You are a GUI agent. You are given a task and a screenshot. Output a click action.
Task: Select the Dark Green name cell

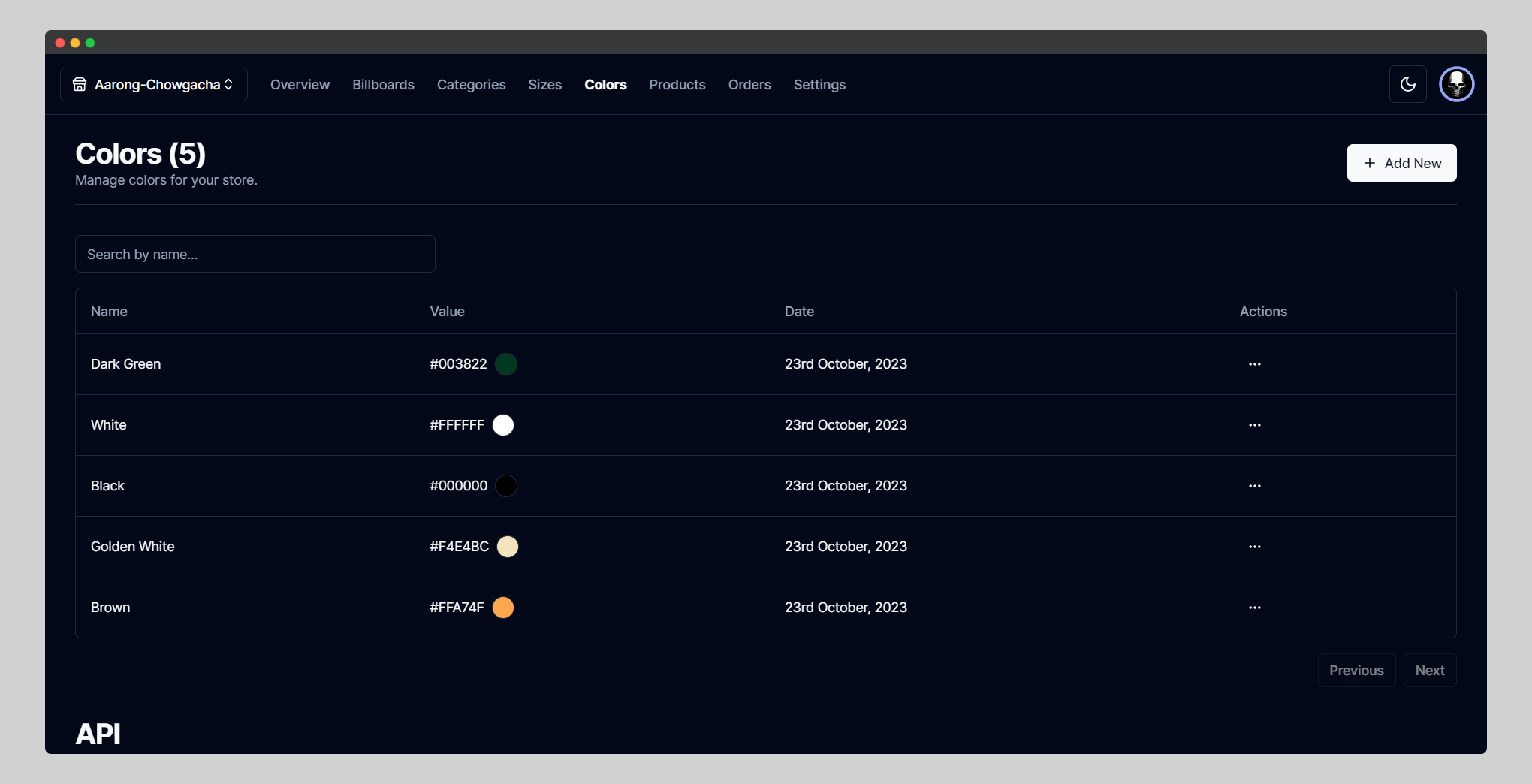pos(125,364)
